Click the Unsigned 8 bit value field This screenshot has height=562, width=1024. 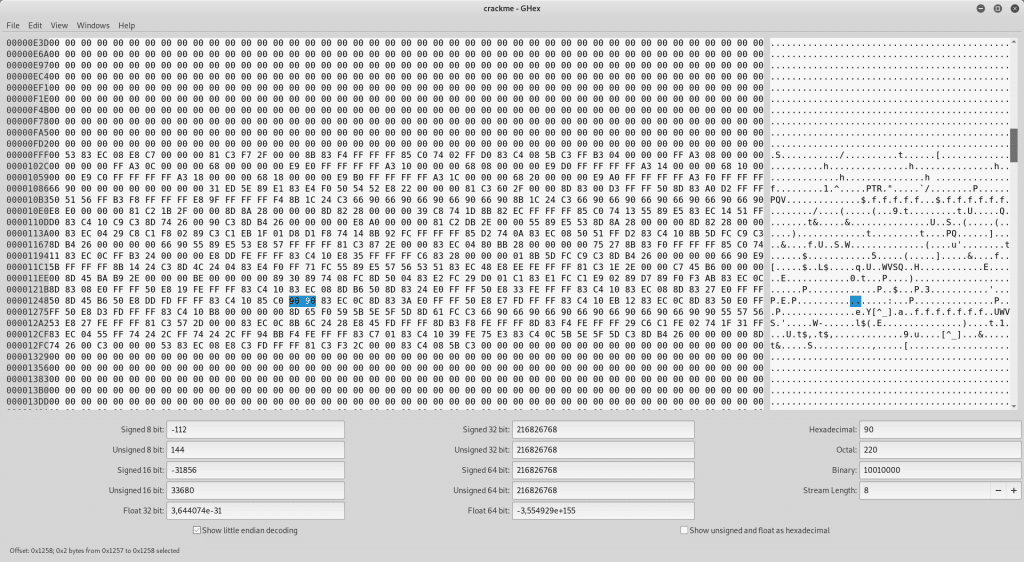pos(255,450)
